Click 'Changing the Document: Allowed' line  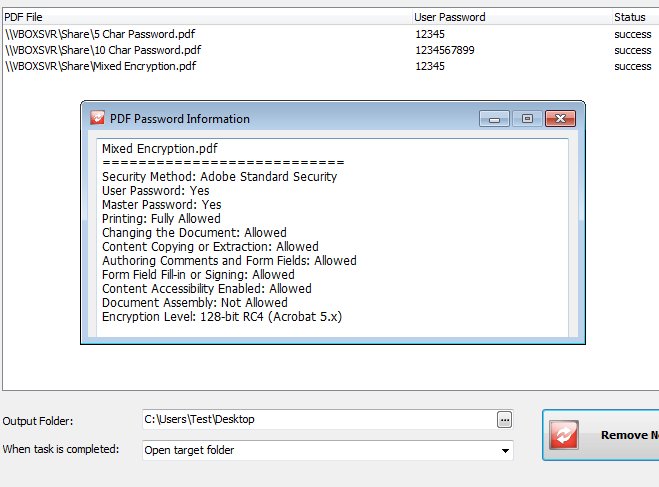pos(194,232)
